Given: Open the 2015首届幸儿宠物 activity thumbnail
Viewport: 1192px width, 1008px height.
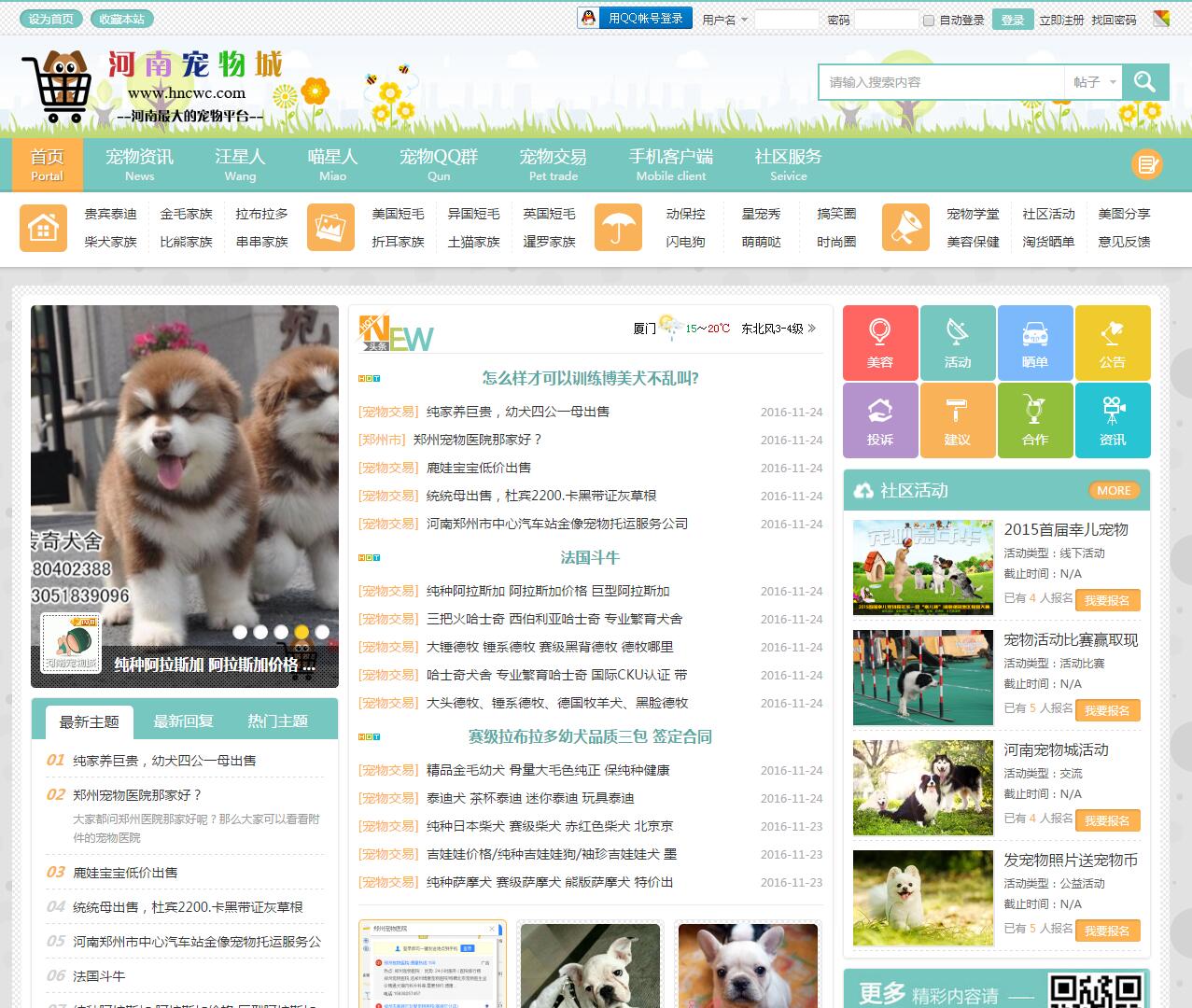Looking at the screenshot, I should pos(923,567).
